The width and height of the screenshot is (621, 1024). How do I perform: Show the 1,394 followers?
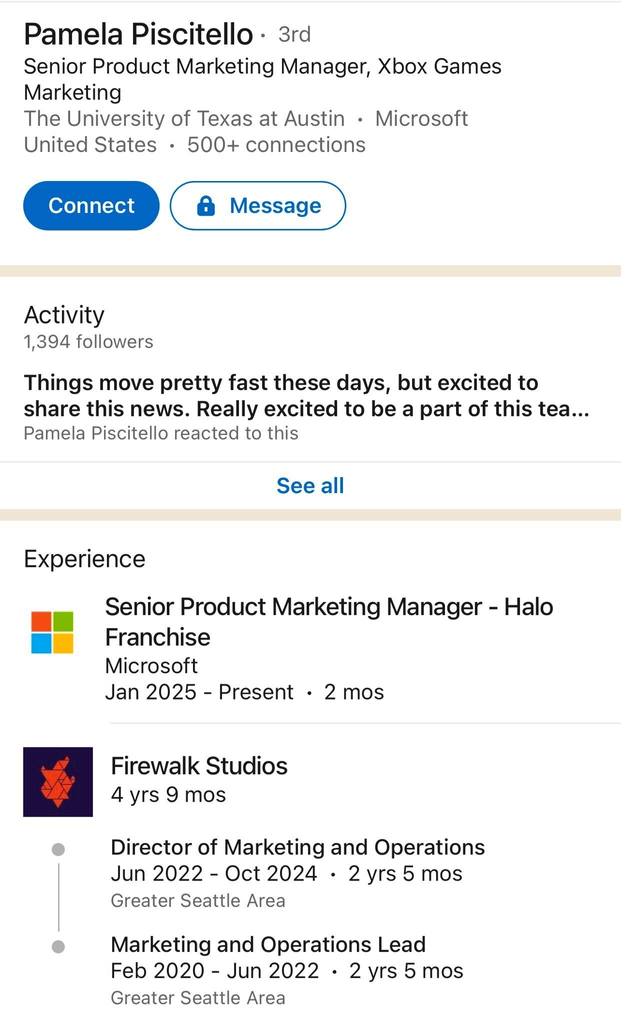click(88, 342)
